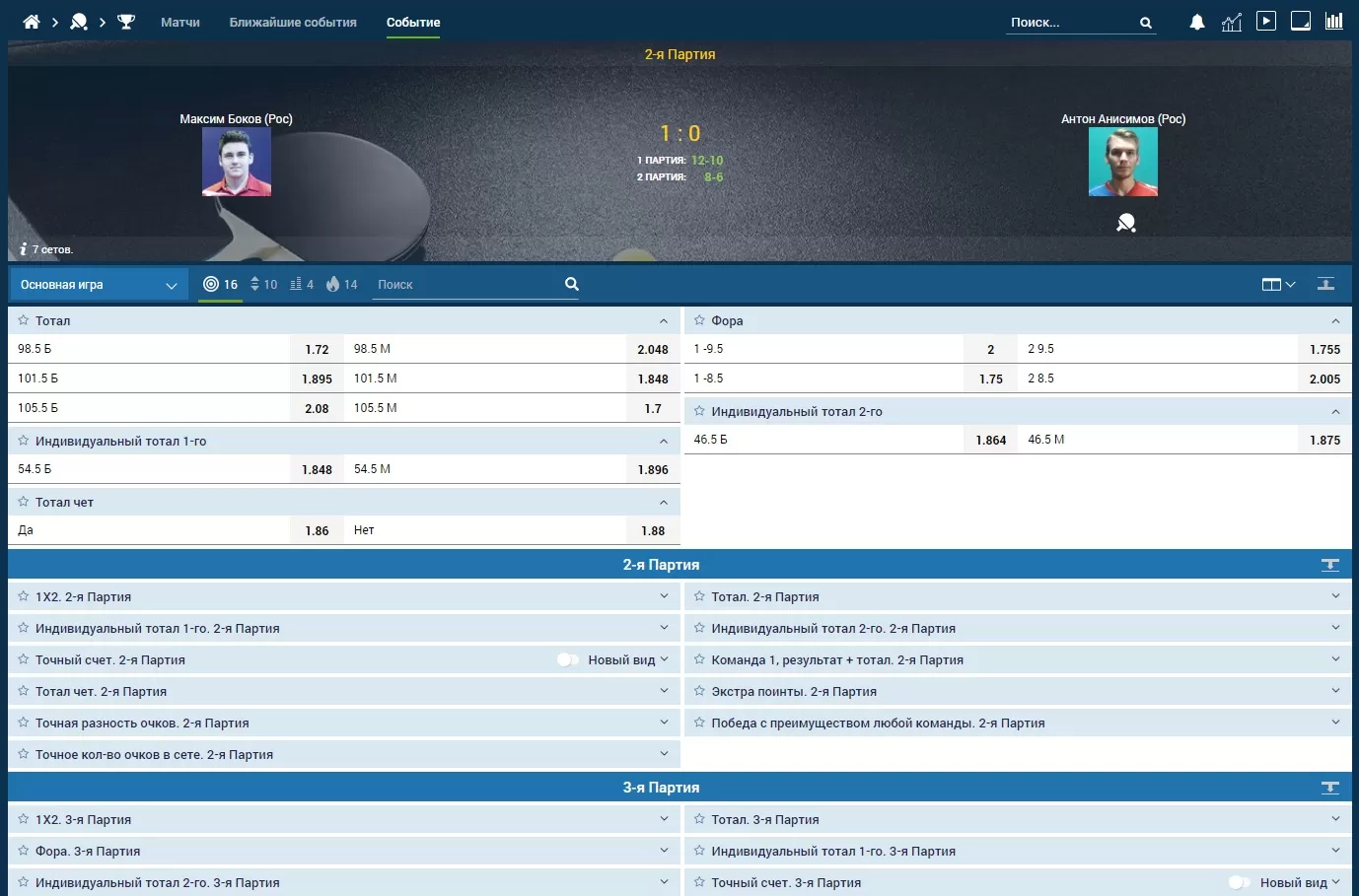This screenshot has width=1359, height=896.
Task: Favorite the Тотал market with star
Action: [24, 320]
